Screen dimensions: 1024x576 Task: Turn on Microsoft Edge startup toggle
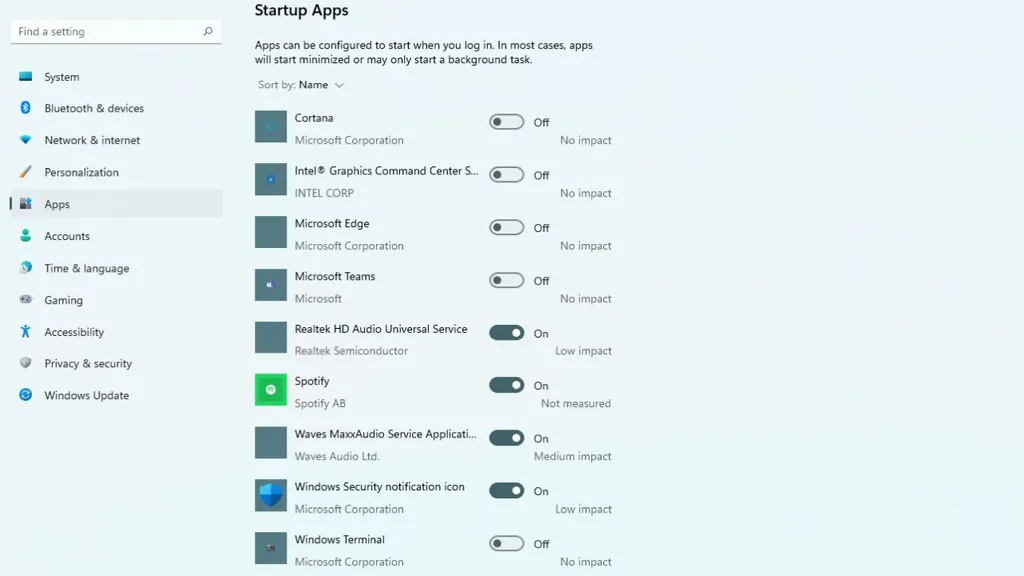point(506,227)
